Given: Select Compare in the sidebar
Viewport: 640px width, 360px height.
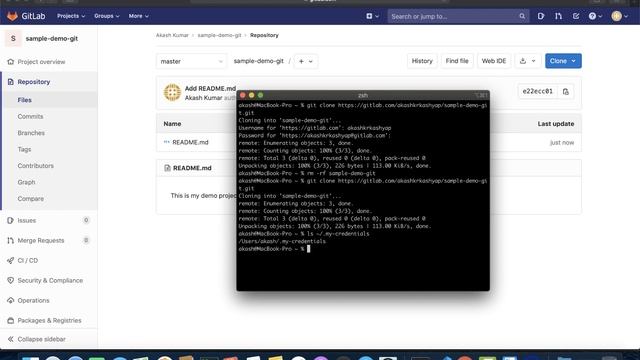Looking at the screenshot, I should click(x=31, y=198).
